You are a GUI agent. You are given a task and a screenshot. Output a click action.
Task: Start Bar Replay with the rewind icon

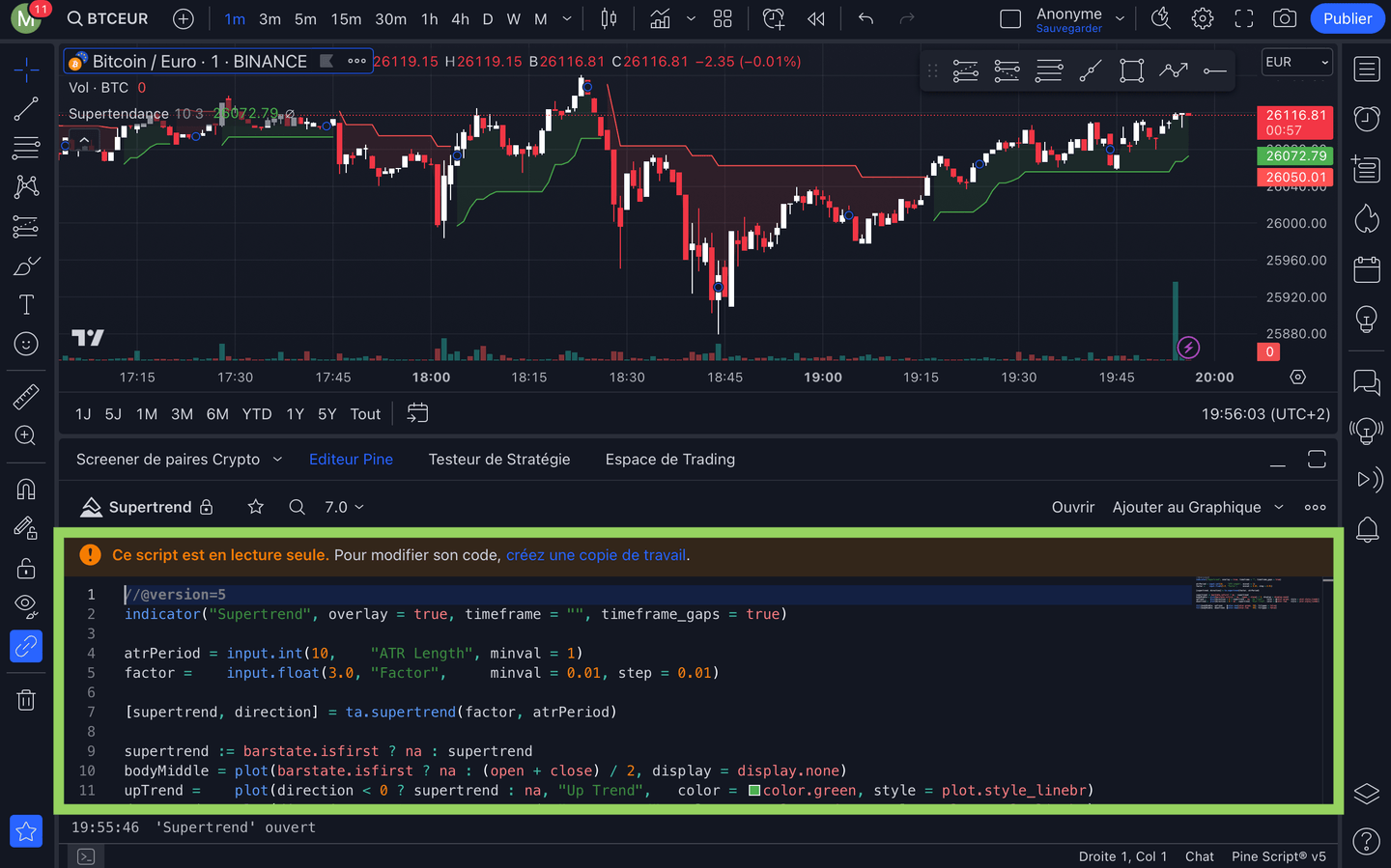[815, 17]
